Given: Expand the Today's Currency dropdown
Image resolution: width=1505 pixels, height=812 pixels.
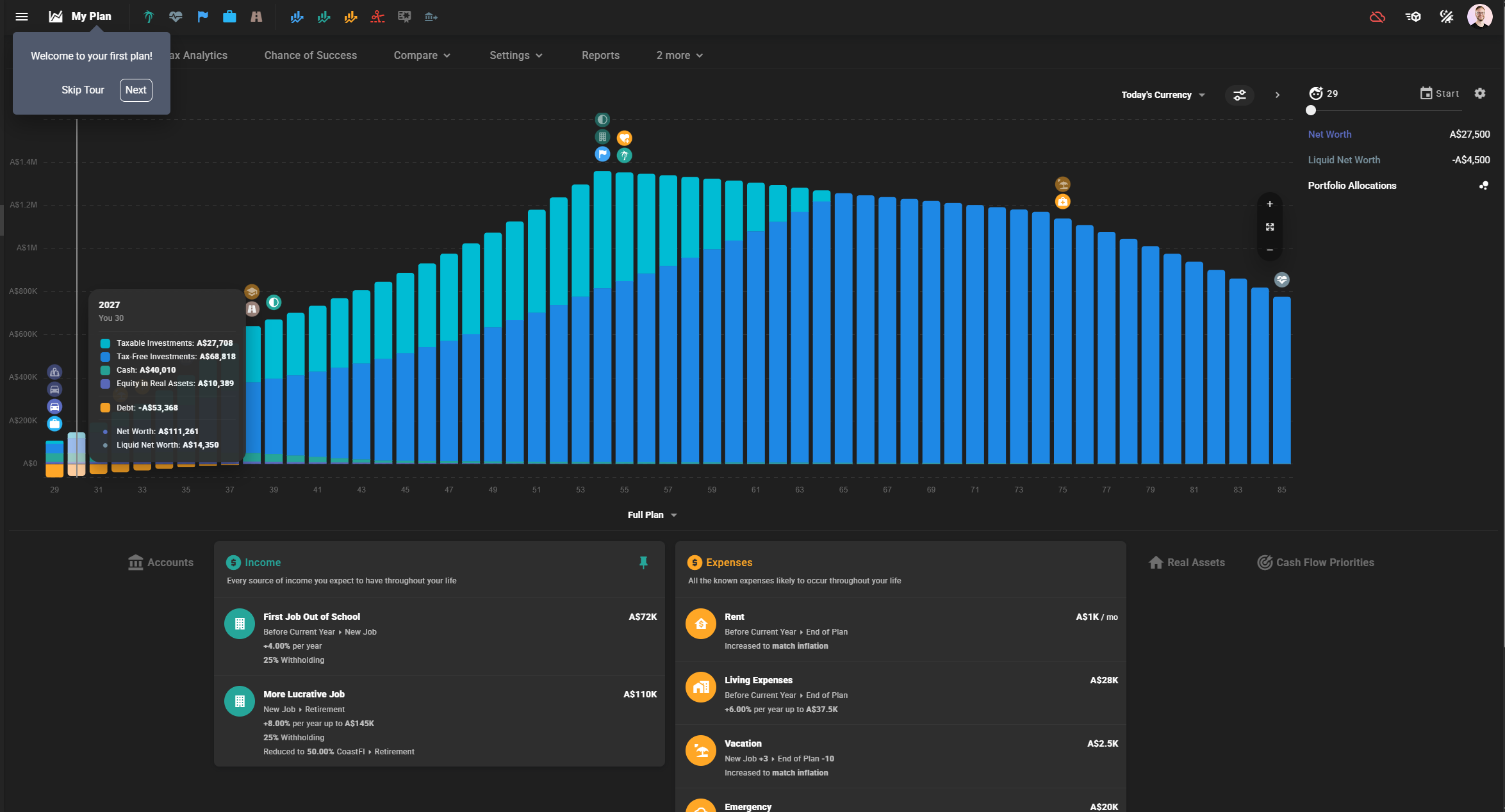Looking at the screenshot, I should (1163, 95).
